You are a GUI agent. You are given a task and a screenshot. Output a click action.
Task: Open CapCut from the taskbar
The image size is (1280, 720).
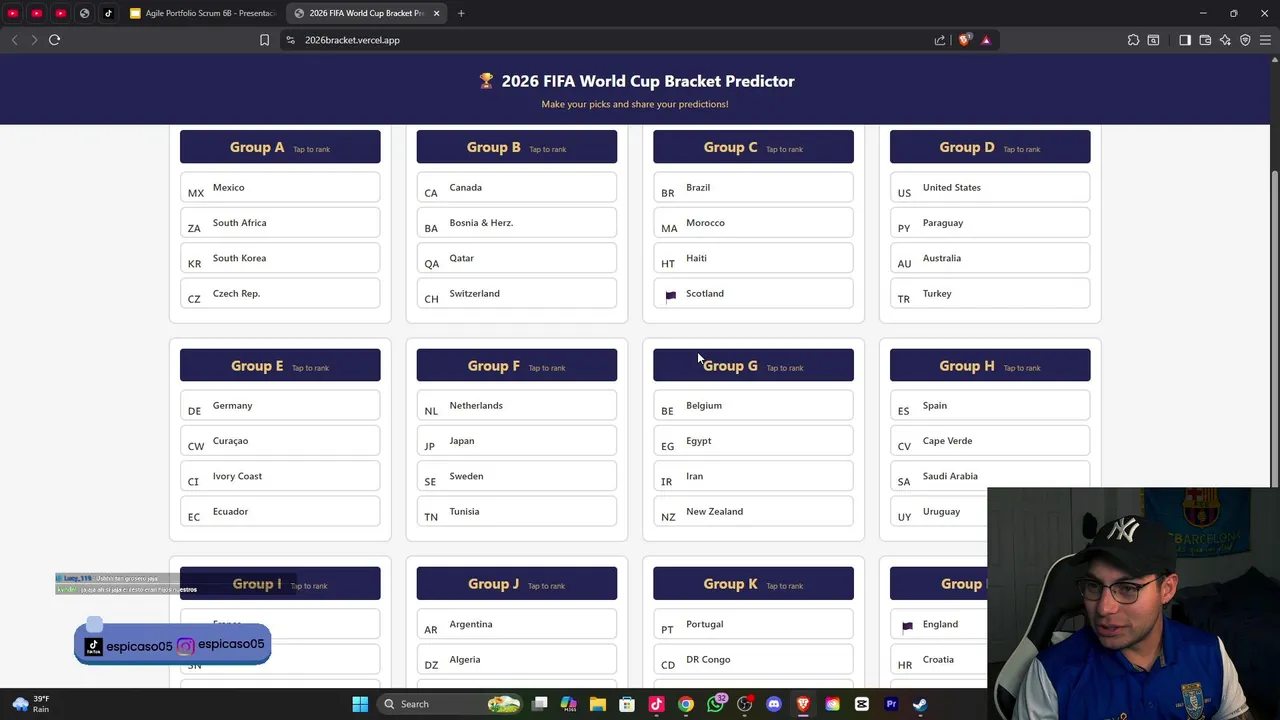(x=862, y=704)
